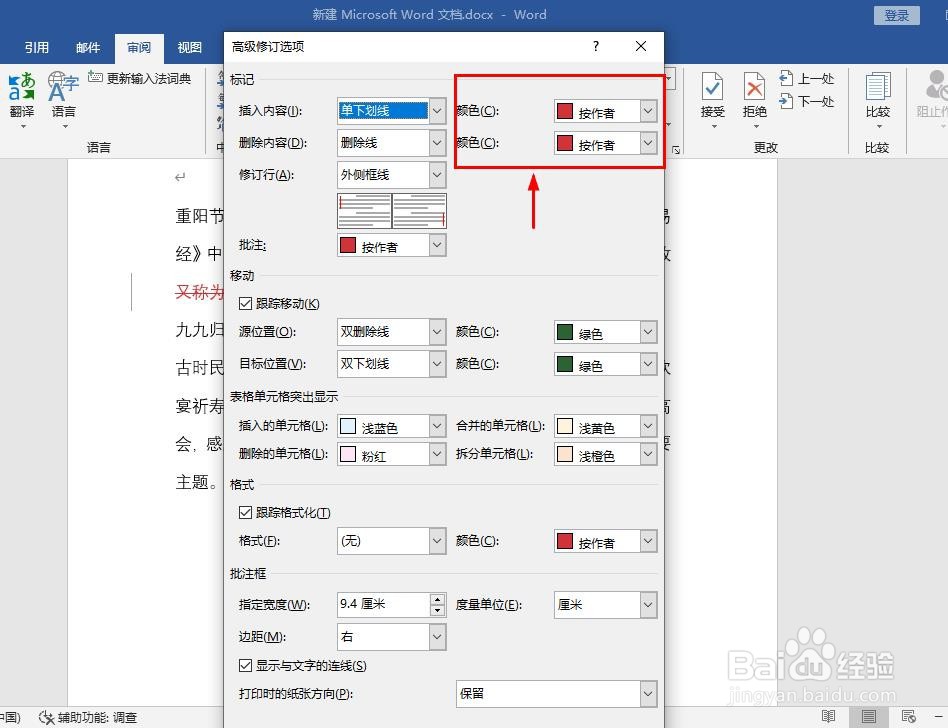The width and height of the screenshot is (948, 728).
Task: Click the 登录 sign-in button
Action: click(895, 15)
